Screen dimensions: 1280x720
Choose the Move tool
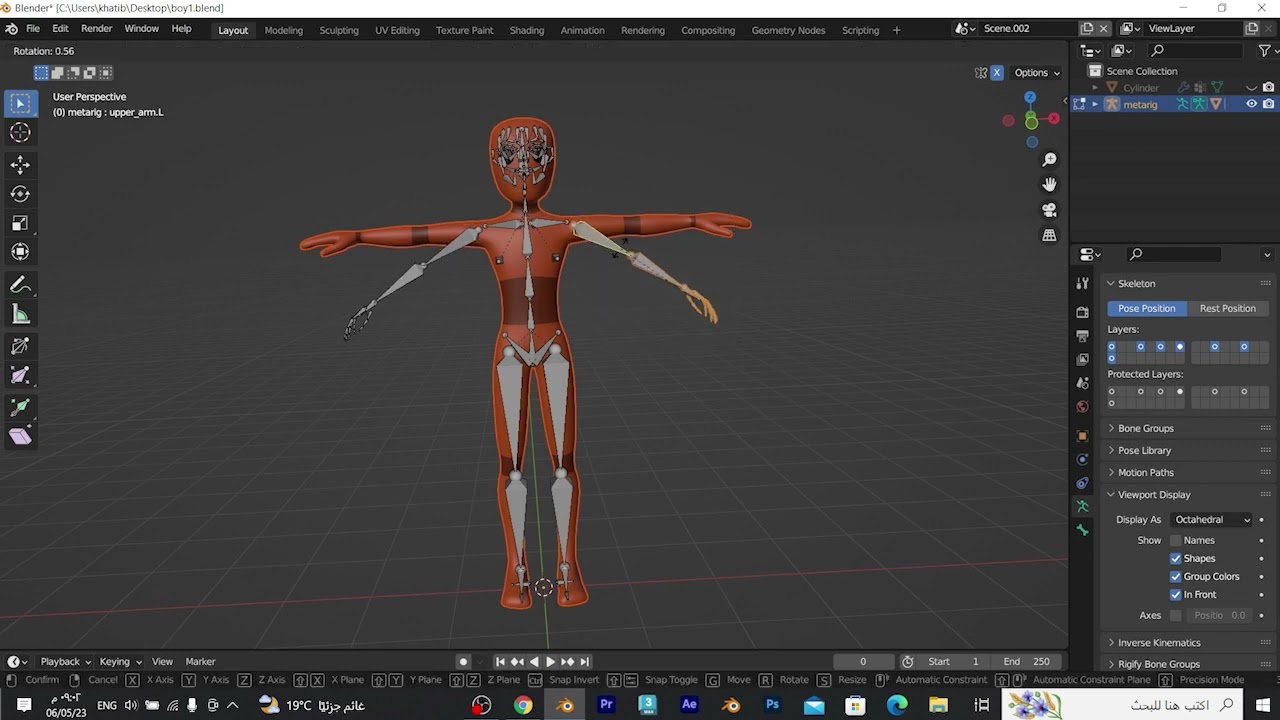point(20,165)
